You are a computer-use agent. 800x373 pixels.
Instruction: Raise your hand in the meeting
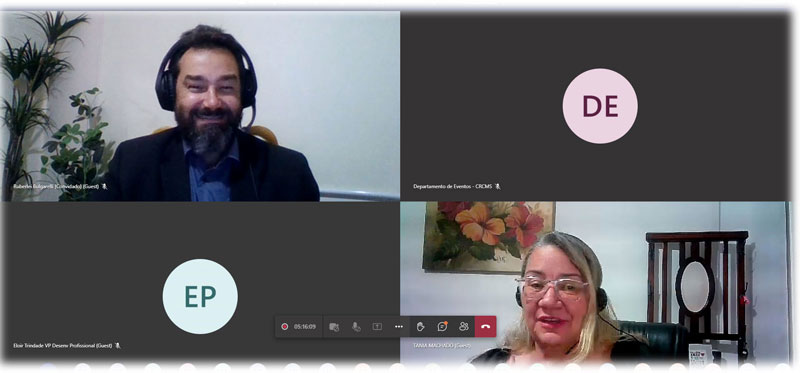(x=420, y=327)
